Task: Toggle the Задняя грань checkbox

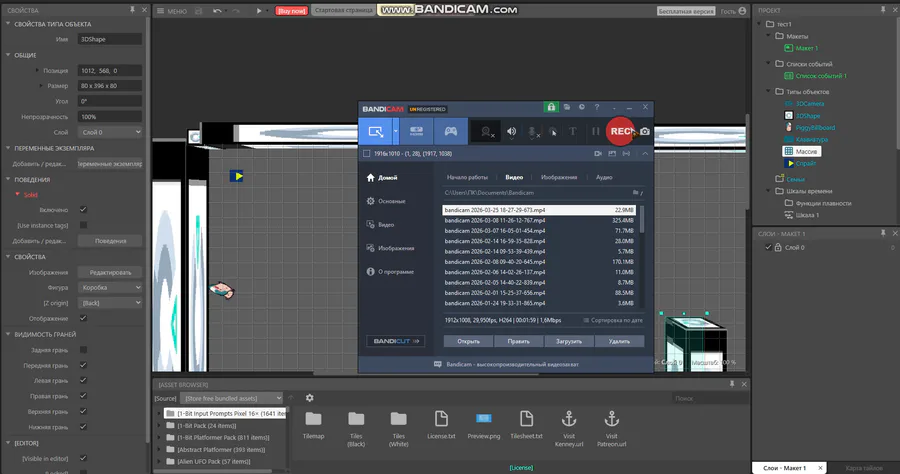Action: point(83,349)
